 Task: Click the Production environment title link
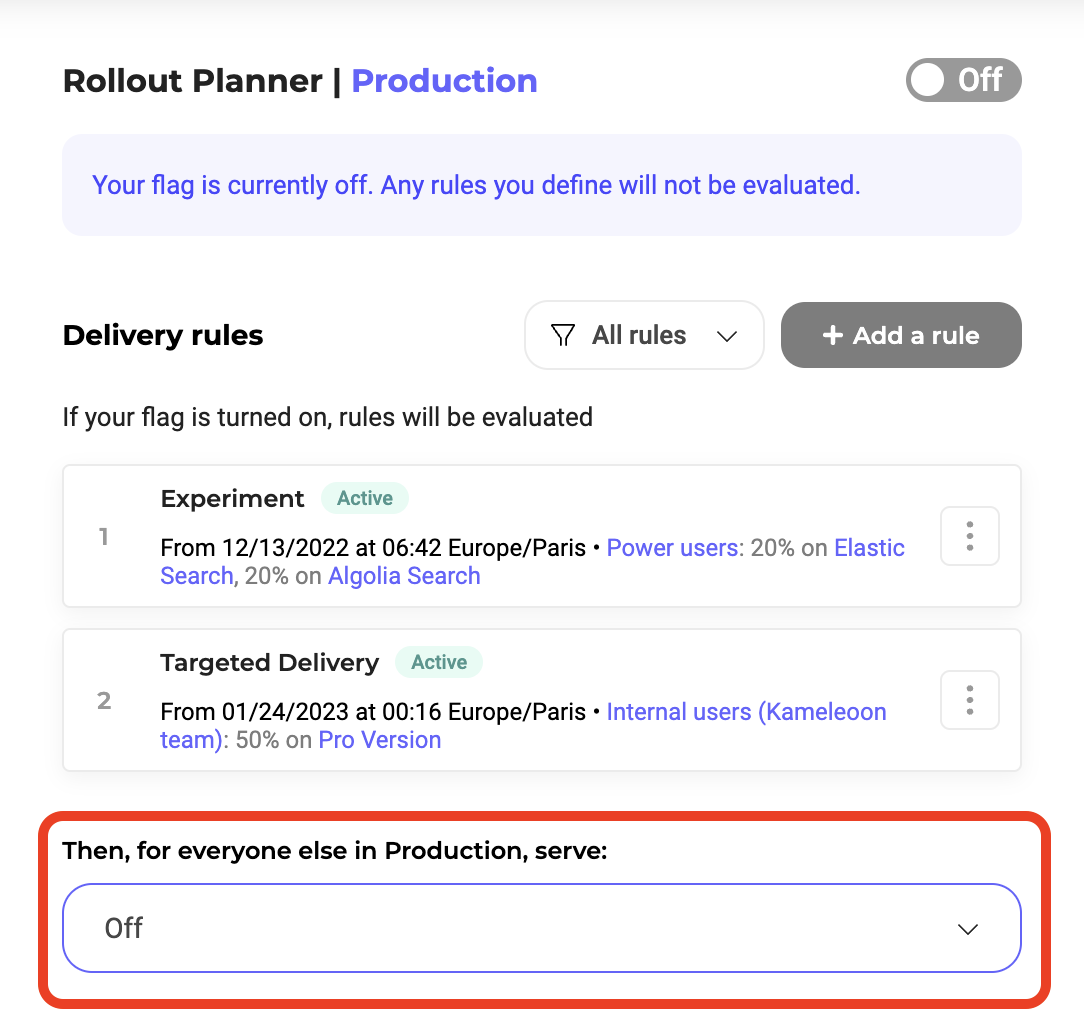[x=444, y=80]
